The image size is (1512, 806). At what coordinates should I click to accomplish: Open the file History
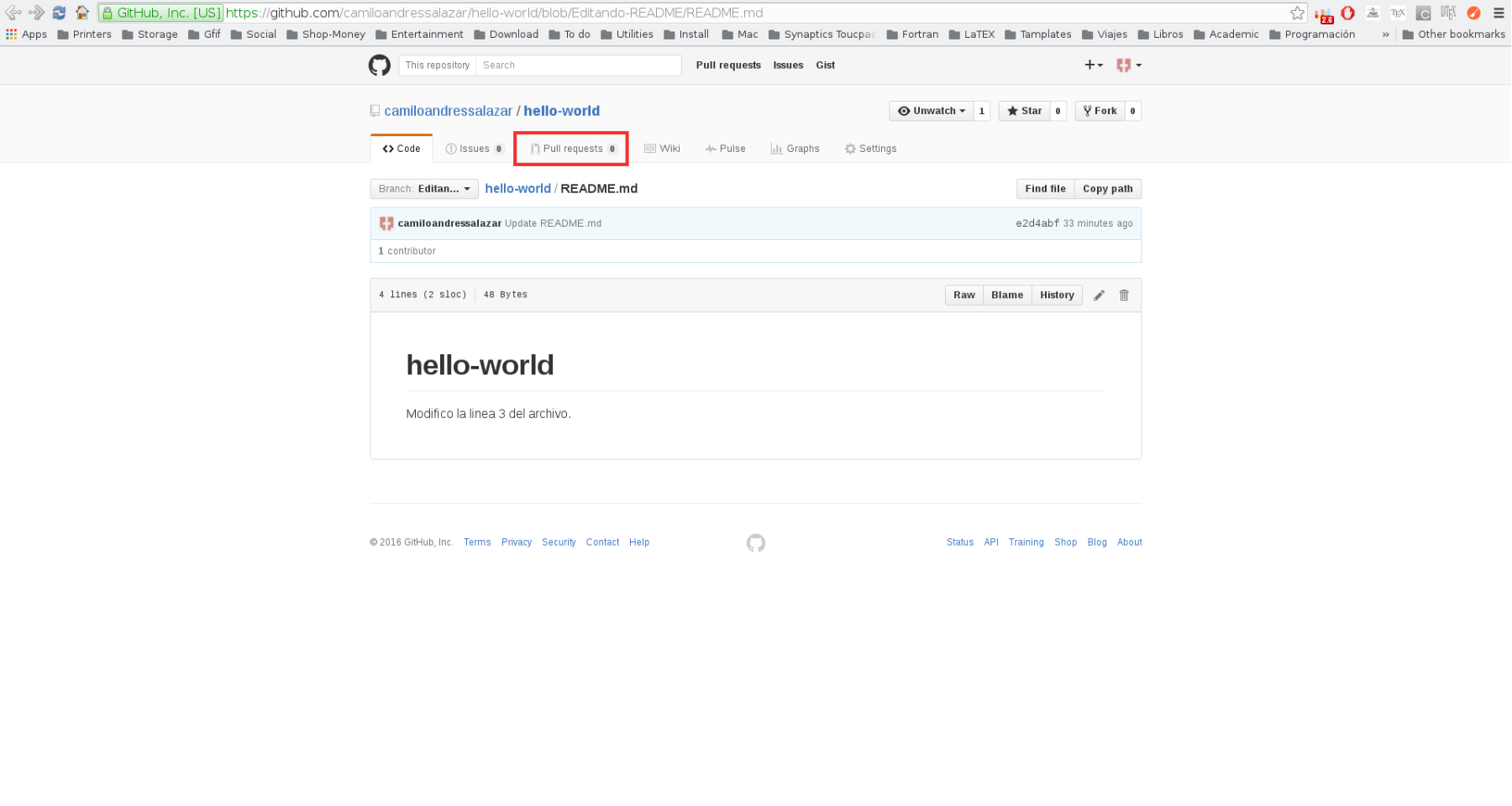click(1057, 296)
